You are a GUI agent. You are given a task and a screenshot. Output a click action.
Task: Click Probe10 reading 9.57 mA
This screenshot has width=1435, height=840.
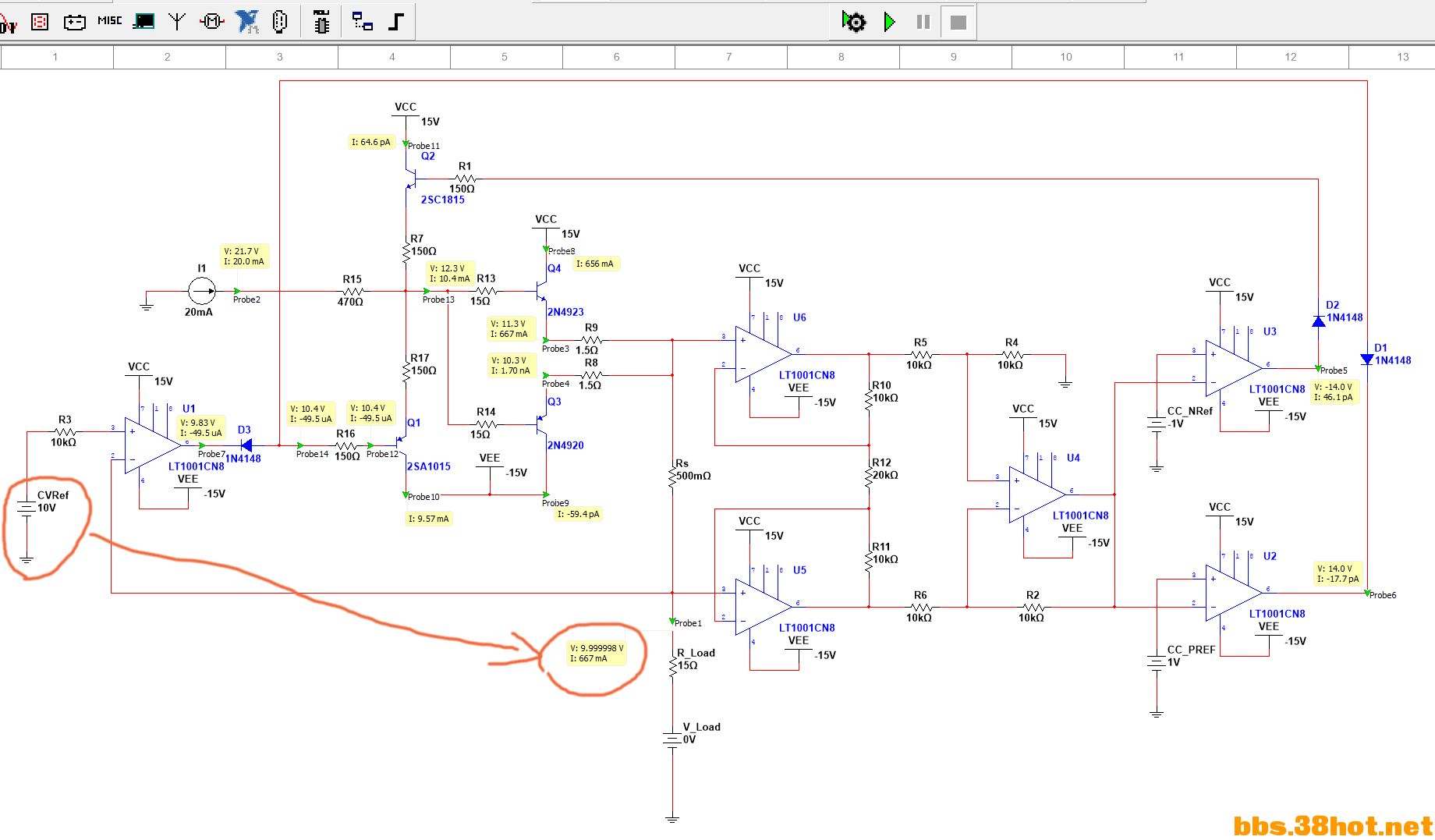point(428,519)
